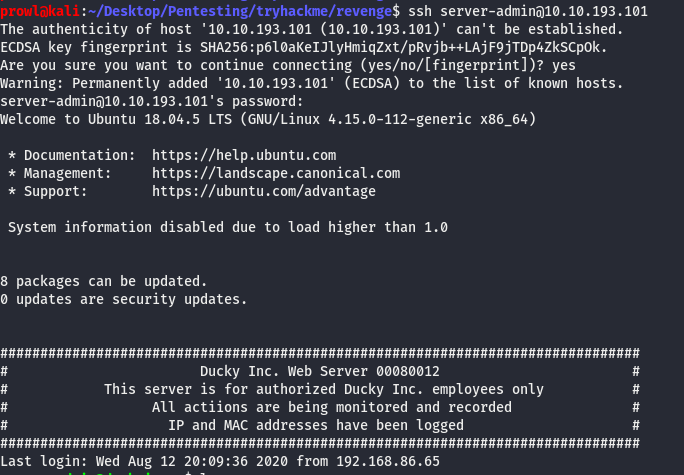The image size is (684, 475).
Task: Click the 'System information disabled' message
Action: (x=228, y=227)
